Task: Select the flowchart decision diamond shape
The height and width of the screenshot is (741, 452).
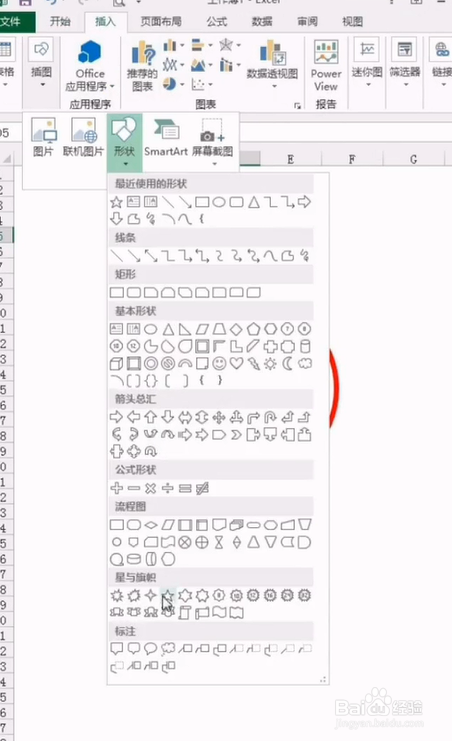Action: click(151, 525)
